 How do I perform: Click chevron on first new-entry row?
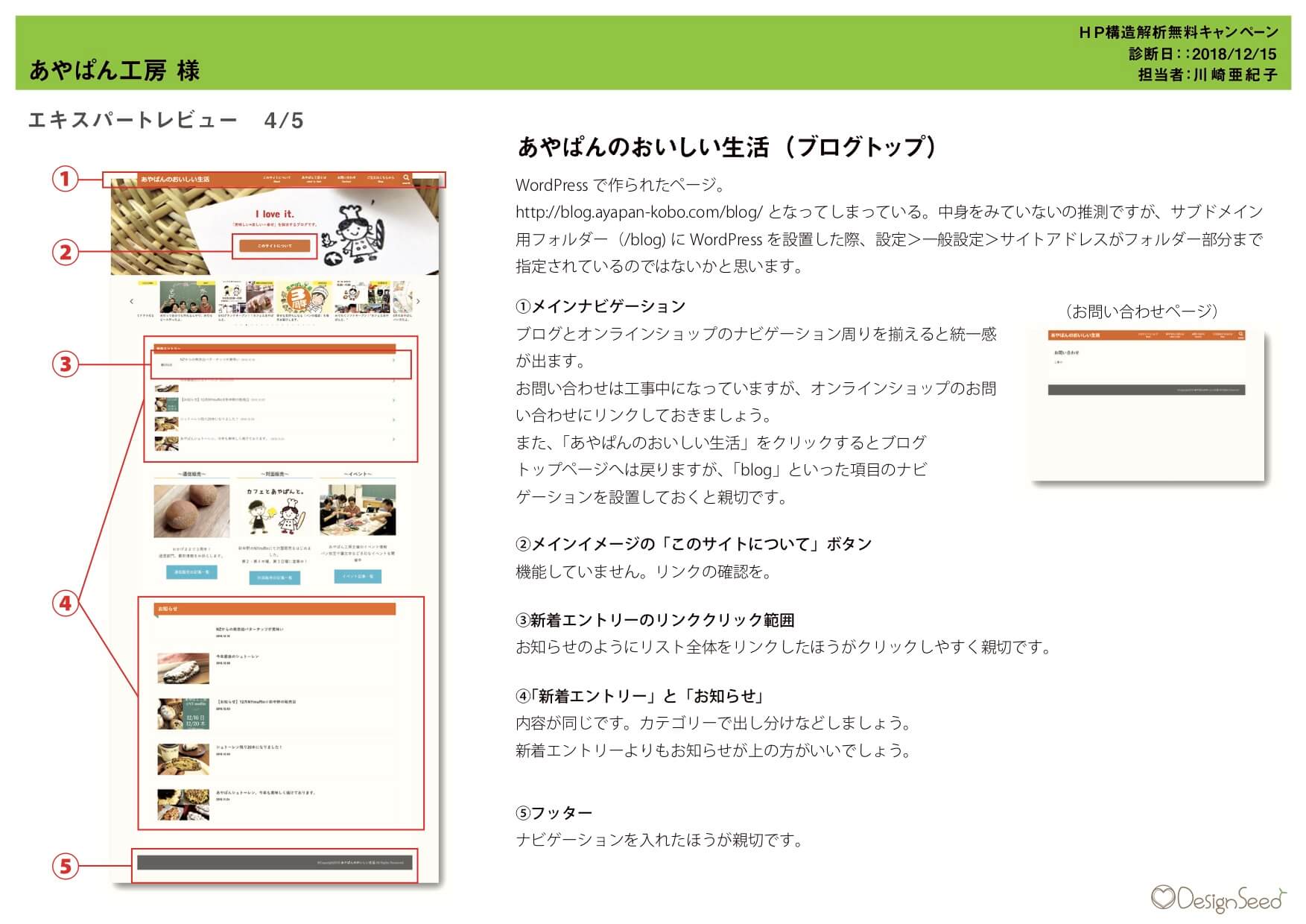393,361
